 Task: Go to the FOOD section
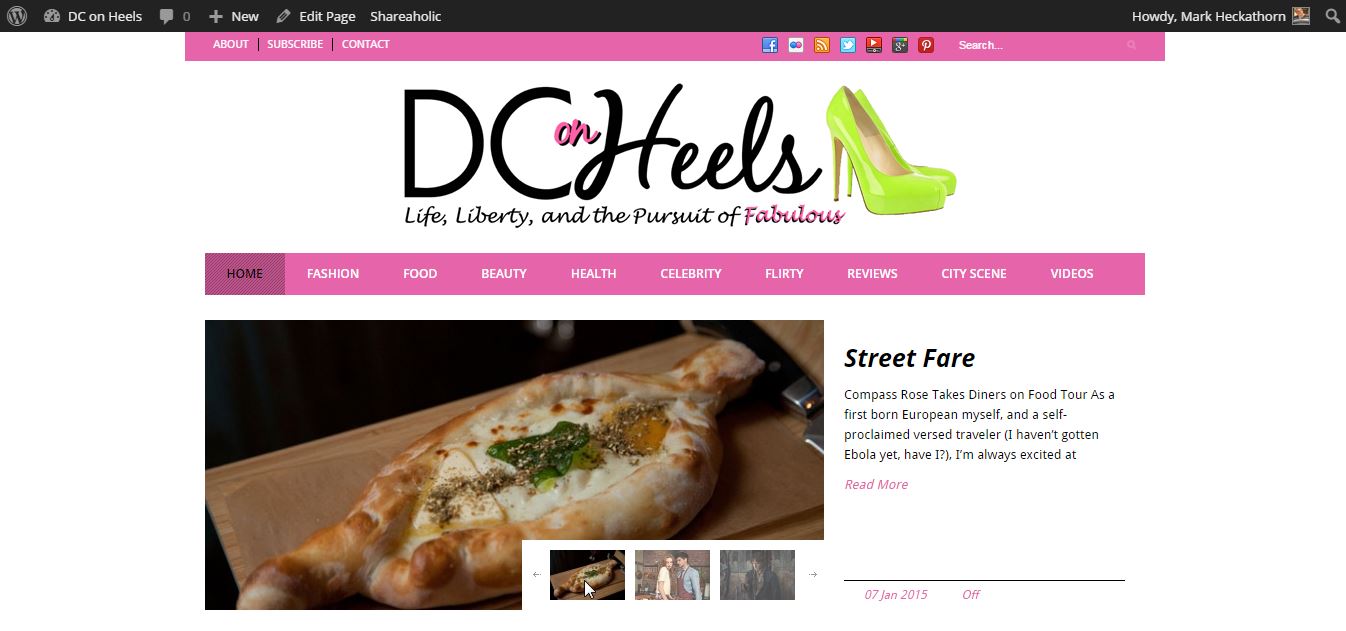(x=420, y=274)
